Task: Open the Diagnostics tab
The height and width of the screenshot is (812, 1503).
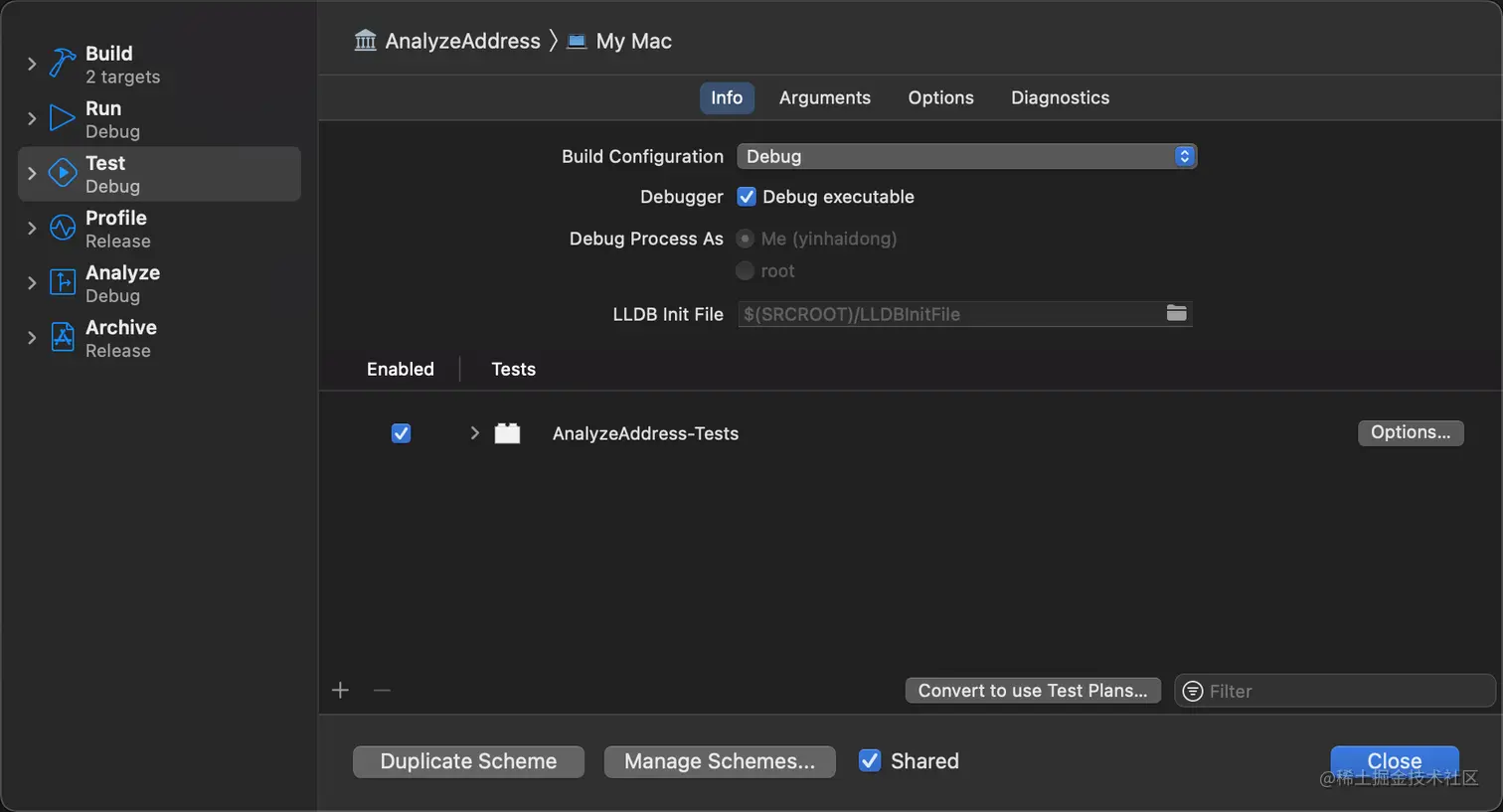Action: (1060, 97)
